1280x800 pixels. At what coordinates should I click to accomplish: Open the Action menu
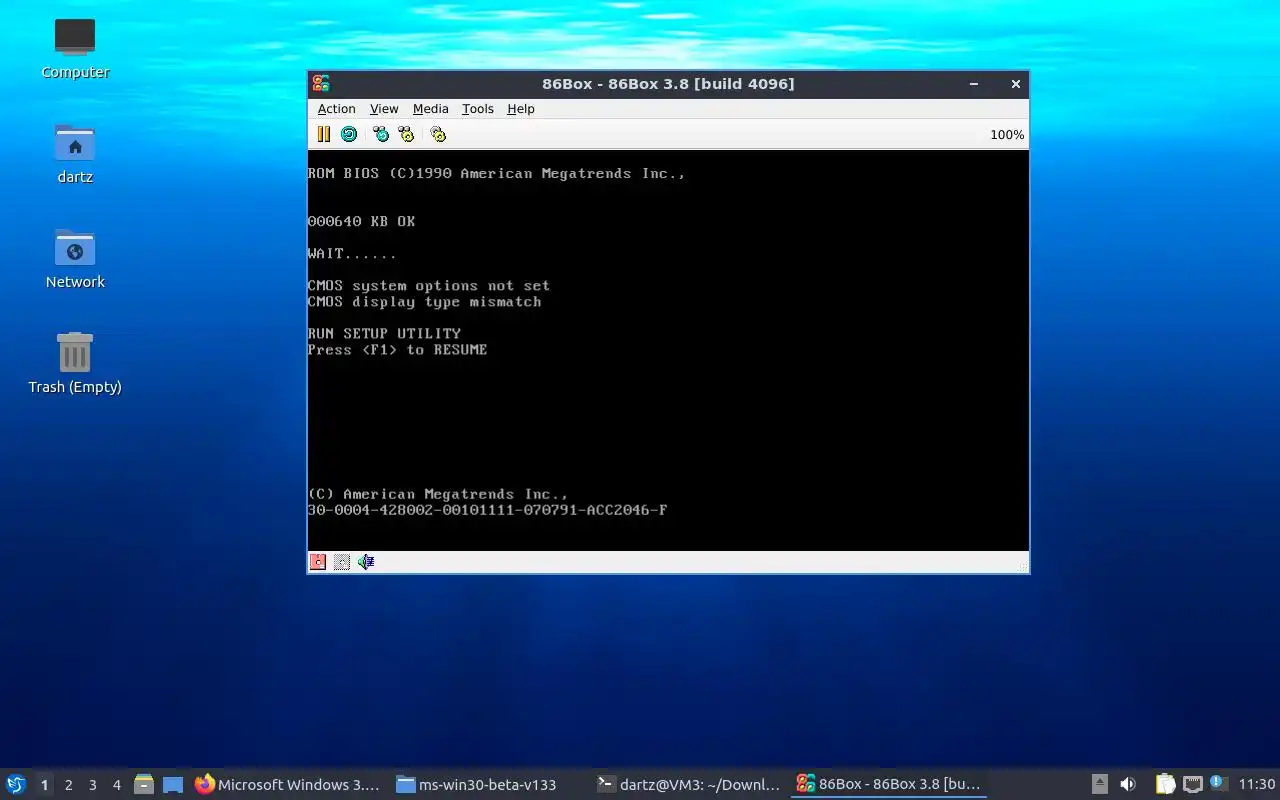(x=336, y=109)
